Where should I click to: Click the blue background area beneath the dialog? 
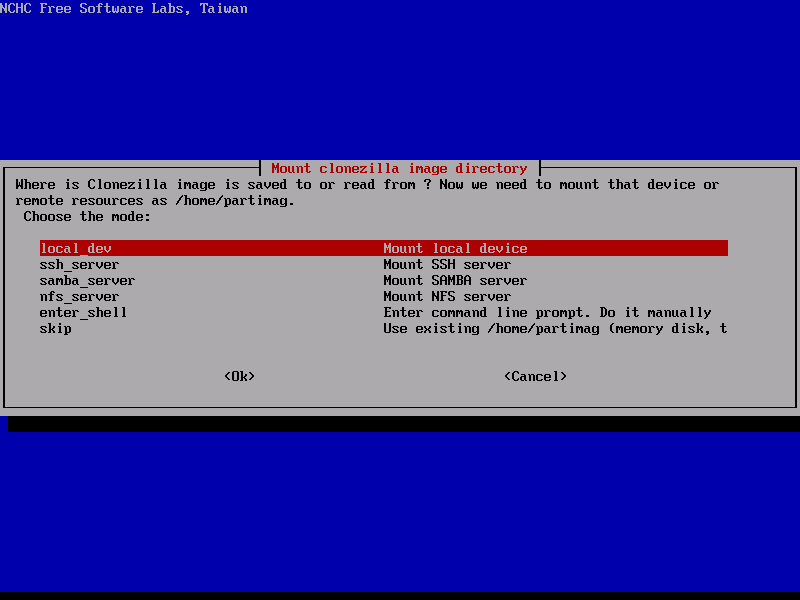(x=400, y=510)
